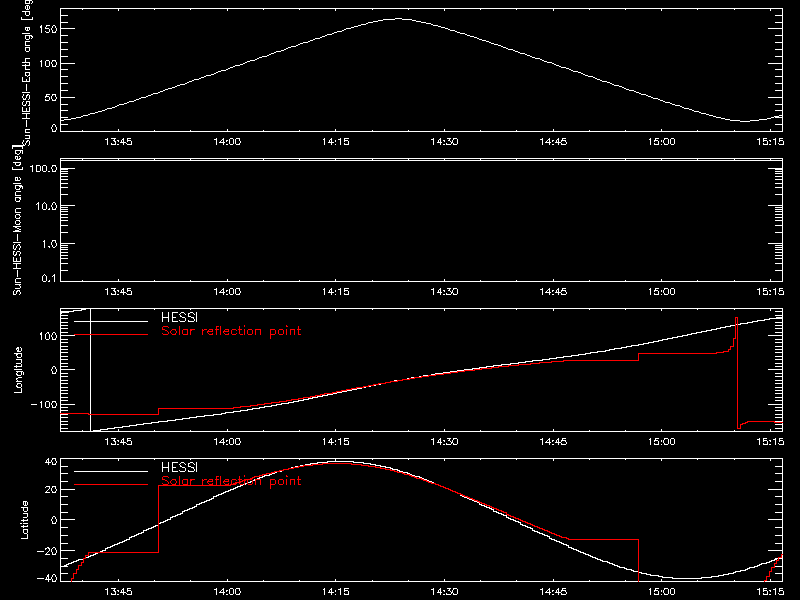The height and width of the screenshot is (600, 800).
Task: Click 15:15 time label under Latitude plot
Action: tap(770, 591)
